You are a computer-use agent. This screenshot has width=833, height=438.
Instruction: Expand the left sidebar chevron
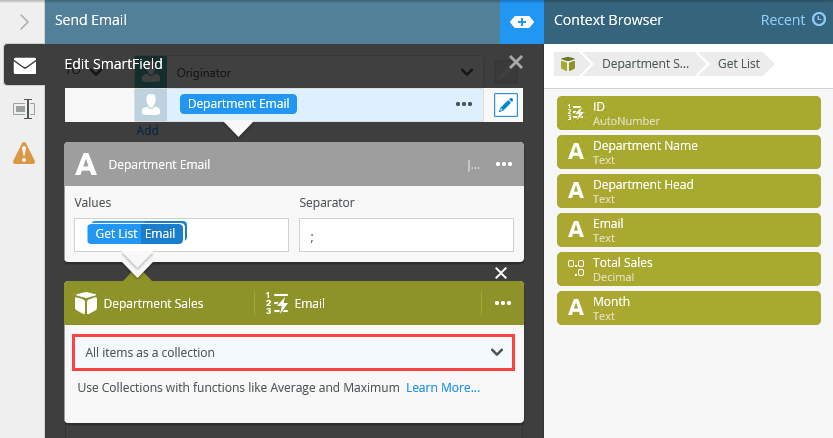pos(24,21)
